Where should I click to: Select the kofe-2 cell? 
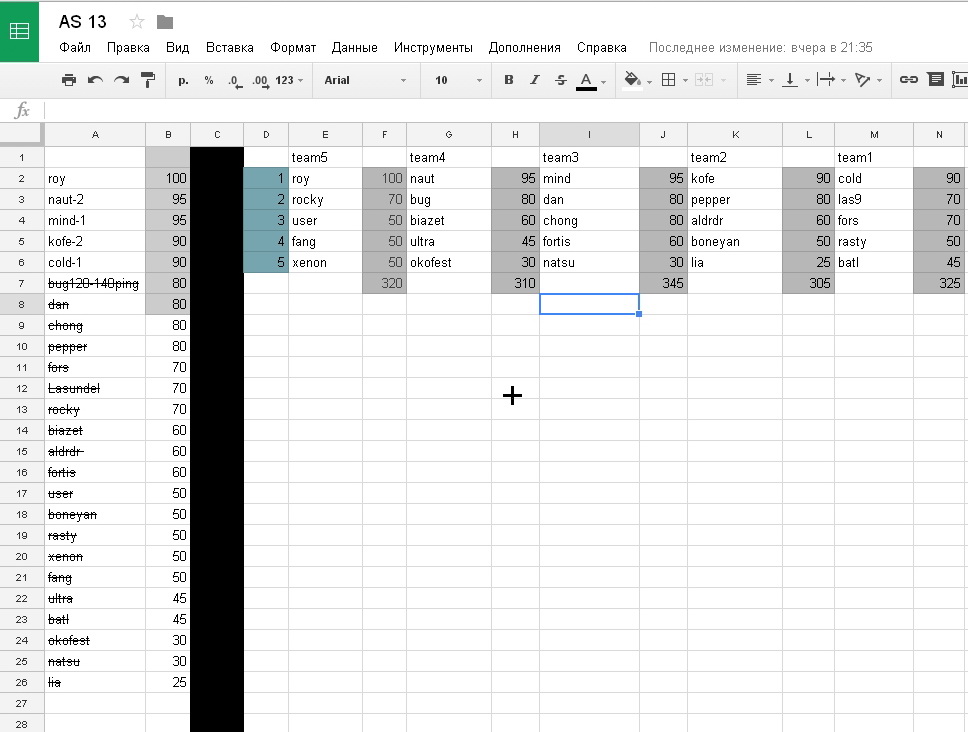click(x=95, y=241)
